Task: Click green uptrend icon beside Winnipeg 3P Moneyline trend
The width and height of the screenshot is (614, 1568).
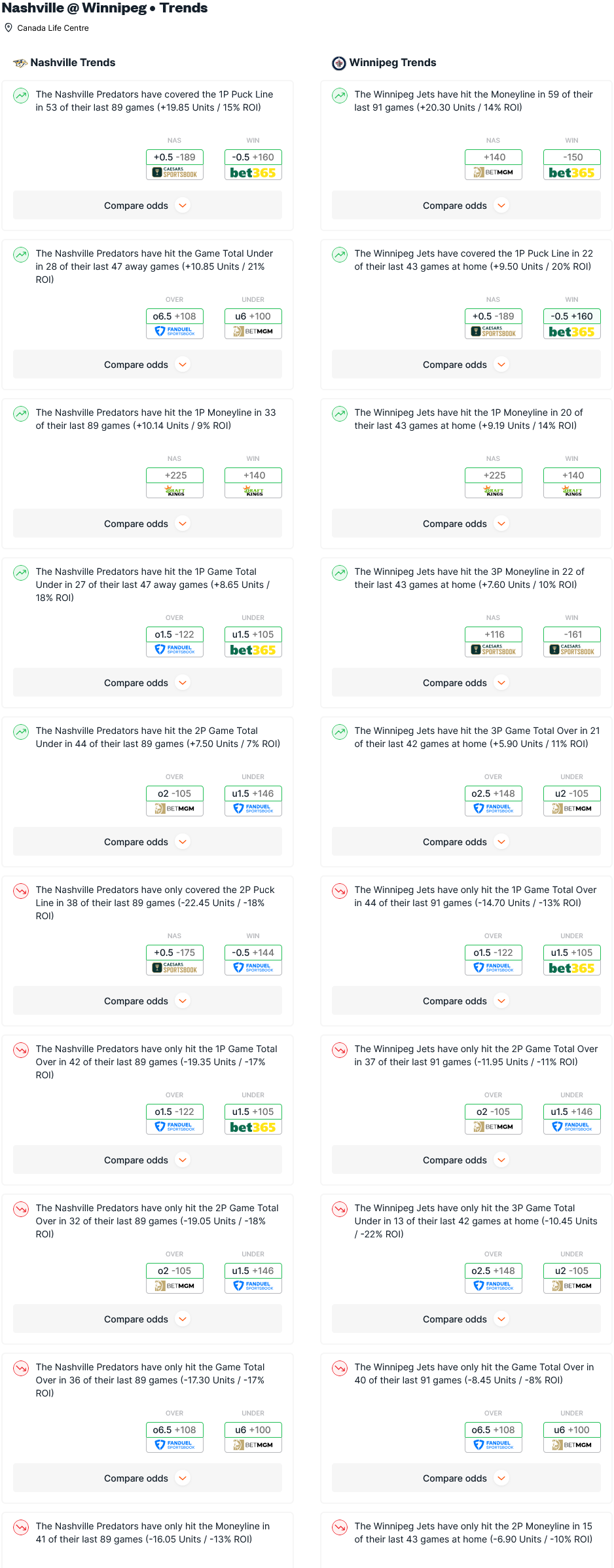Action: coord(340,573)
